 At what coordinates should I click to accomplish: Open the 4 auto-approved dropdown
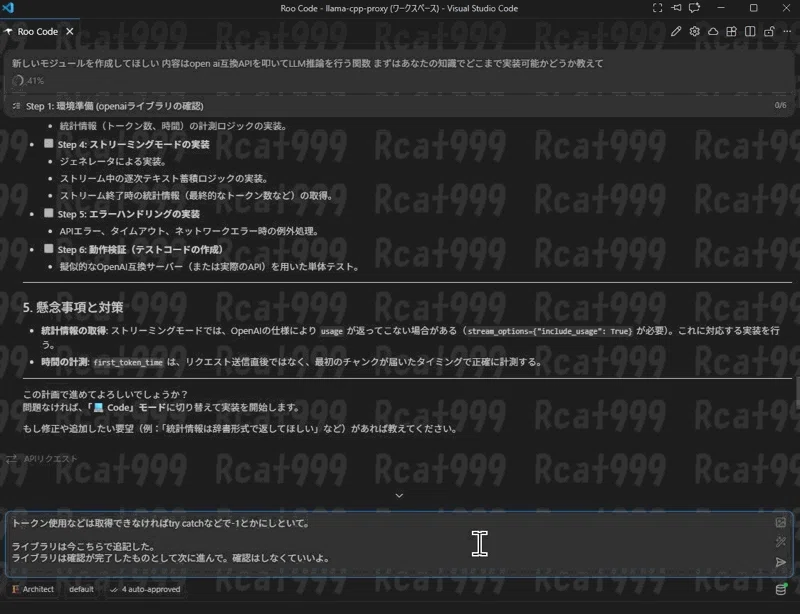pyautogui.click(x=145, y=589)
